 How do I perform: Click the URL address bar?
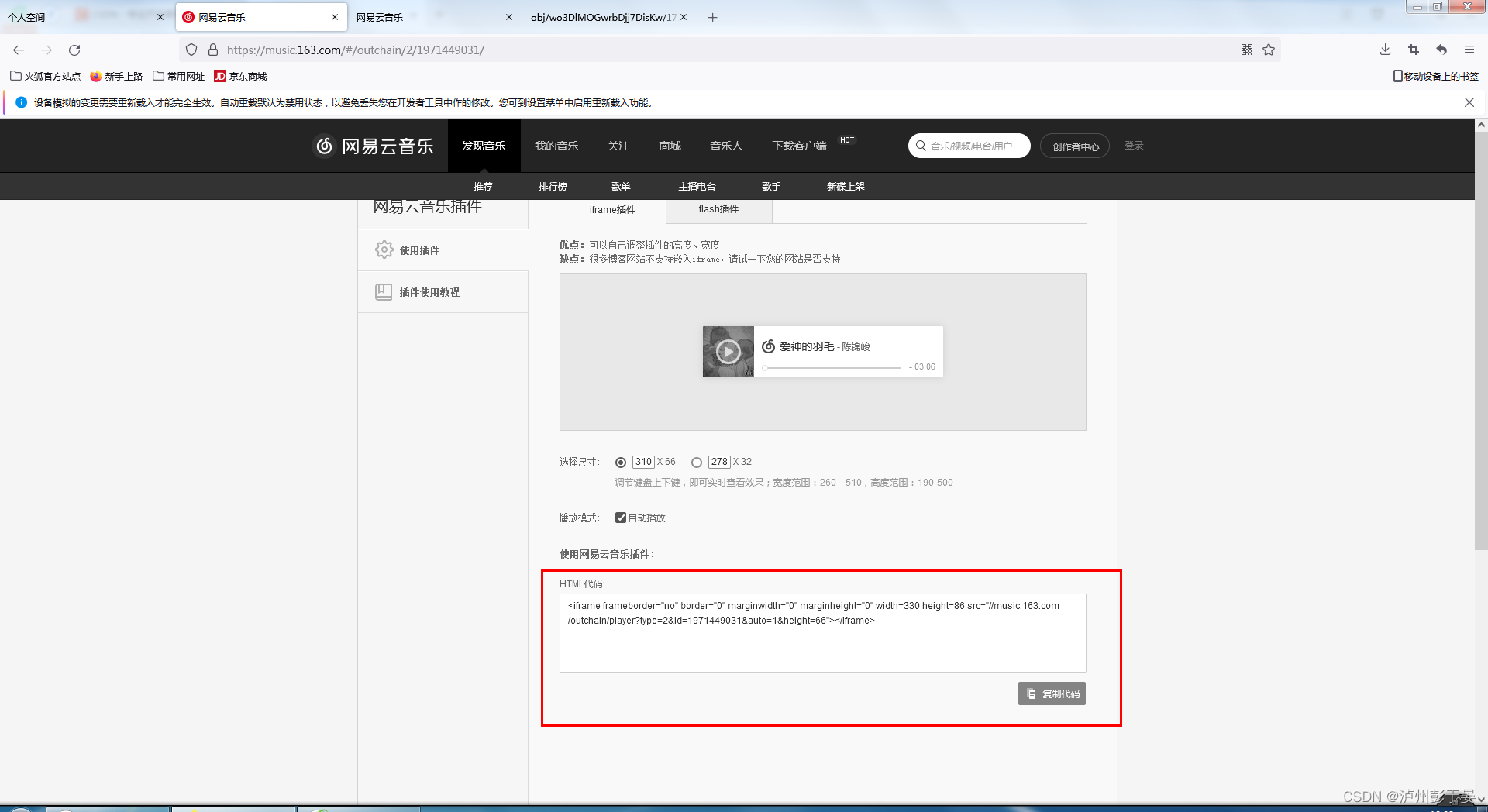pos(728,50)
